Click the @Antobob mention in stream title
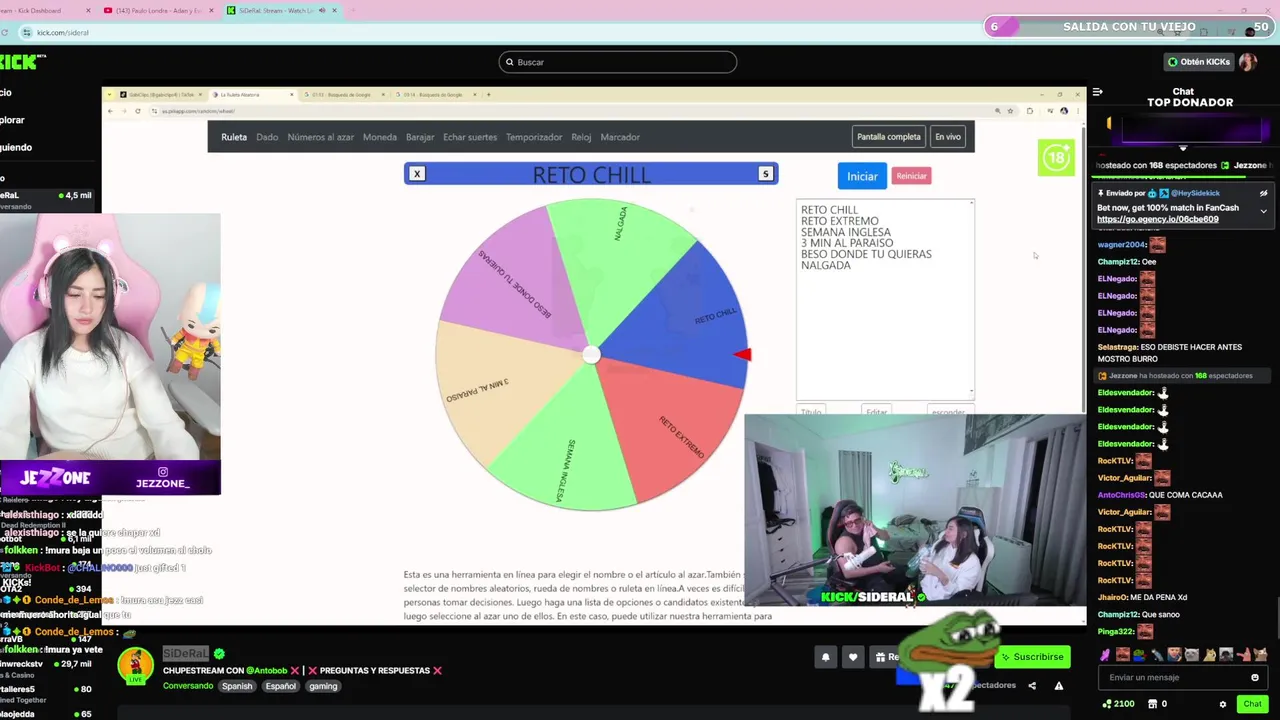This screenshot has height=720, width=1280. click(267, 671)
